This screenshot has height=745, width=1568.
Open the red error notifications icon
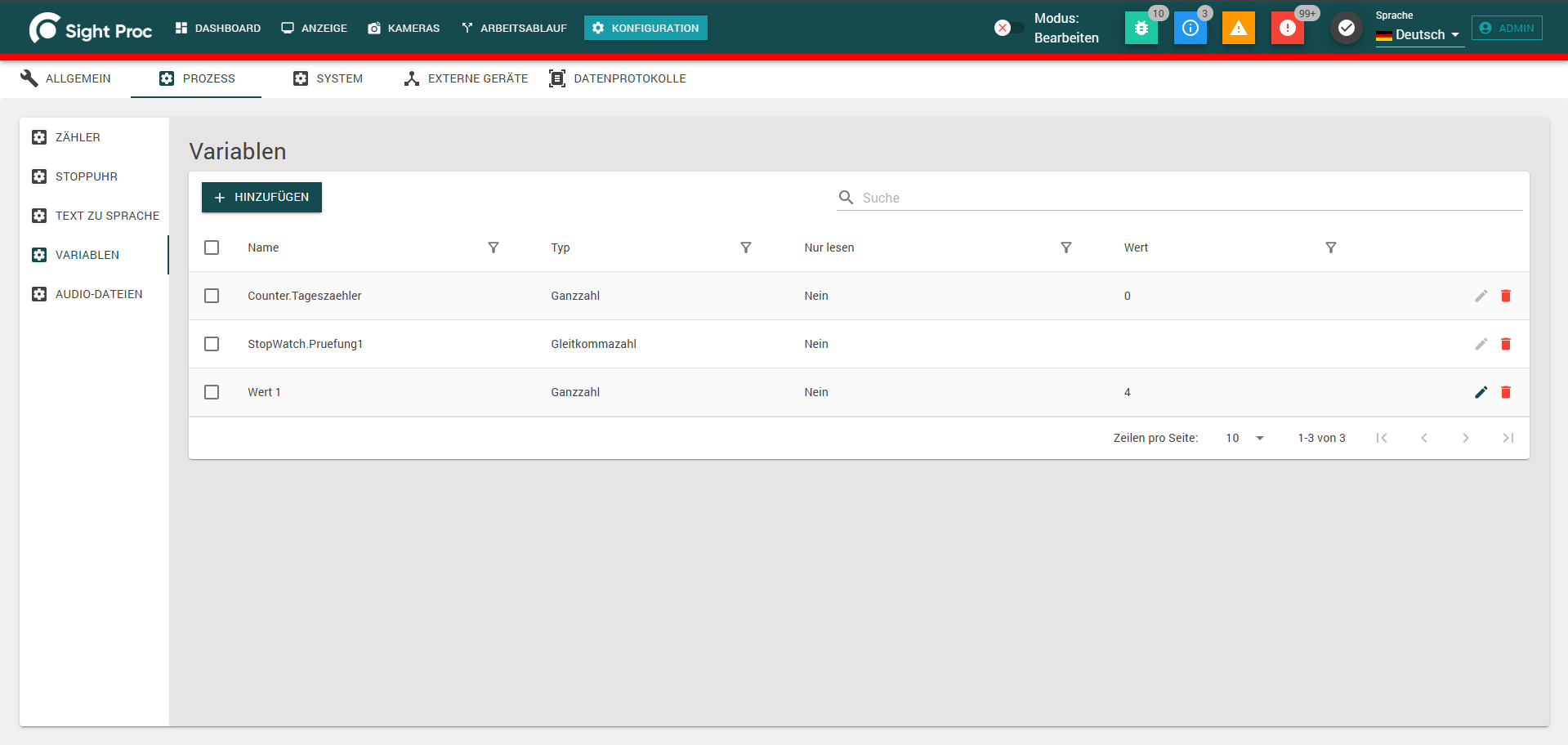point(1288,28)
